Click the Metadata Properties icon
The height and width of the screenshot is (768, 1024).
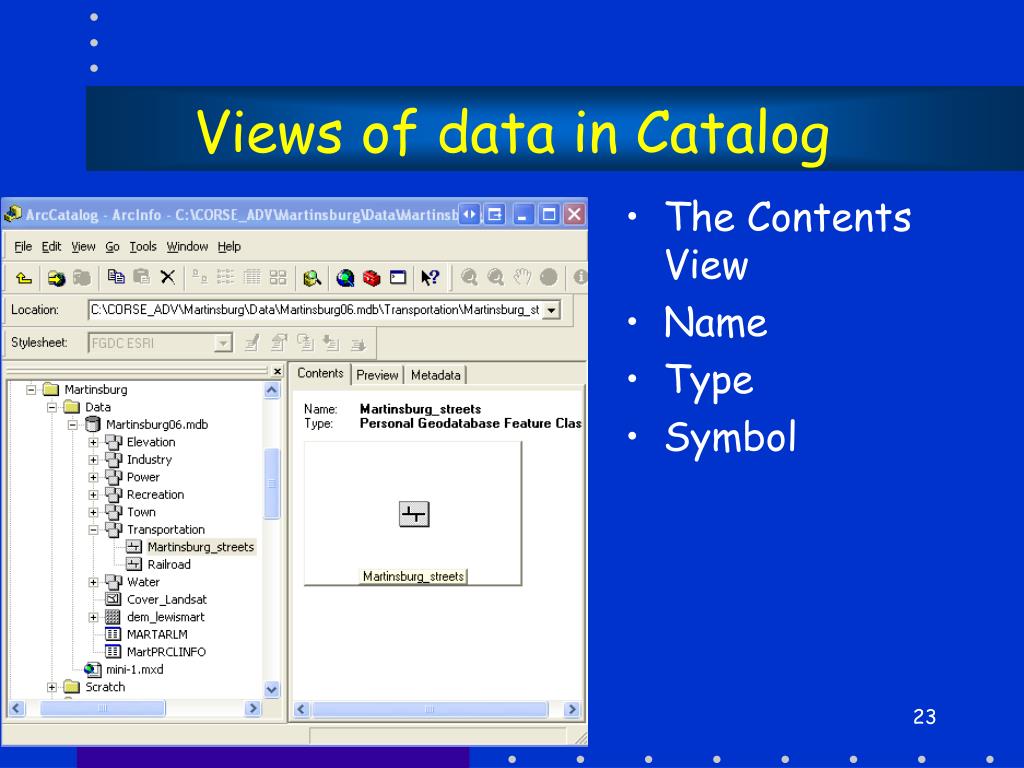pos(279,343)
